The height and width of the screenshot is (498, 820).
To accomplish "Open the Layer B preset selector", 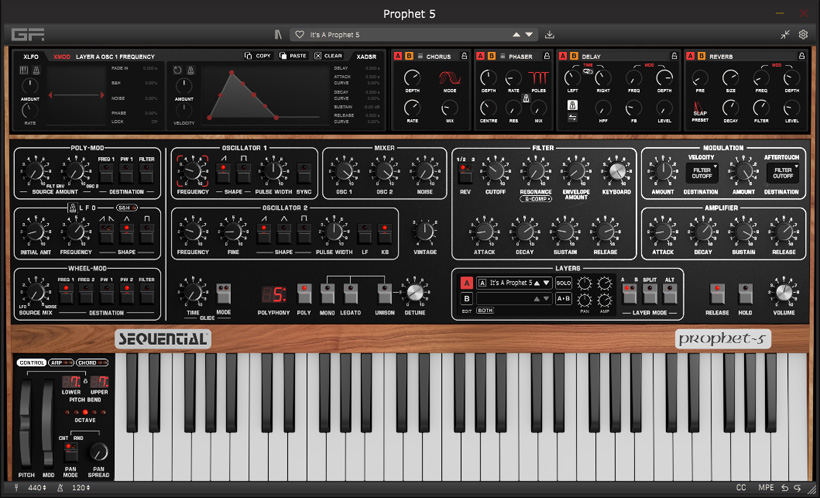I will pos(514,299).
